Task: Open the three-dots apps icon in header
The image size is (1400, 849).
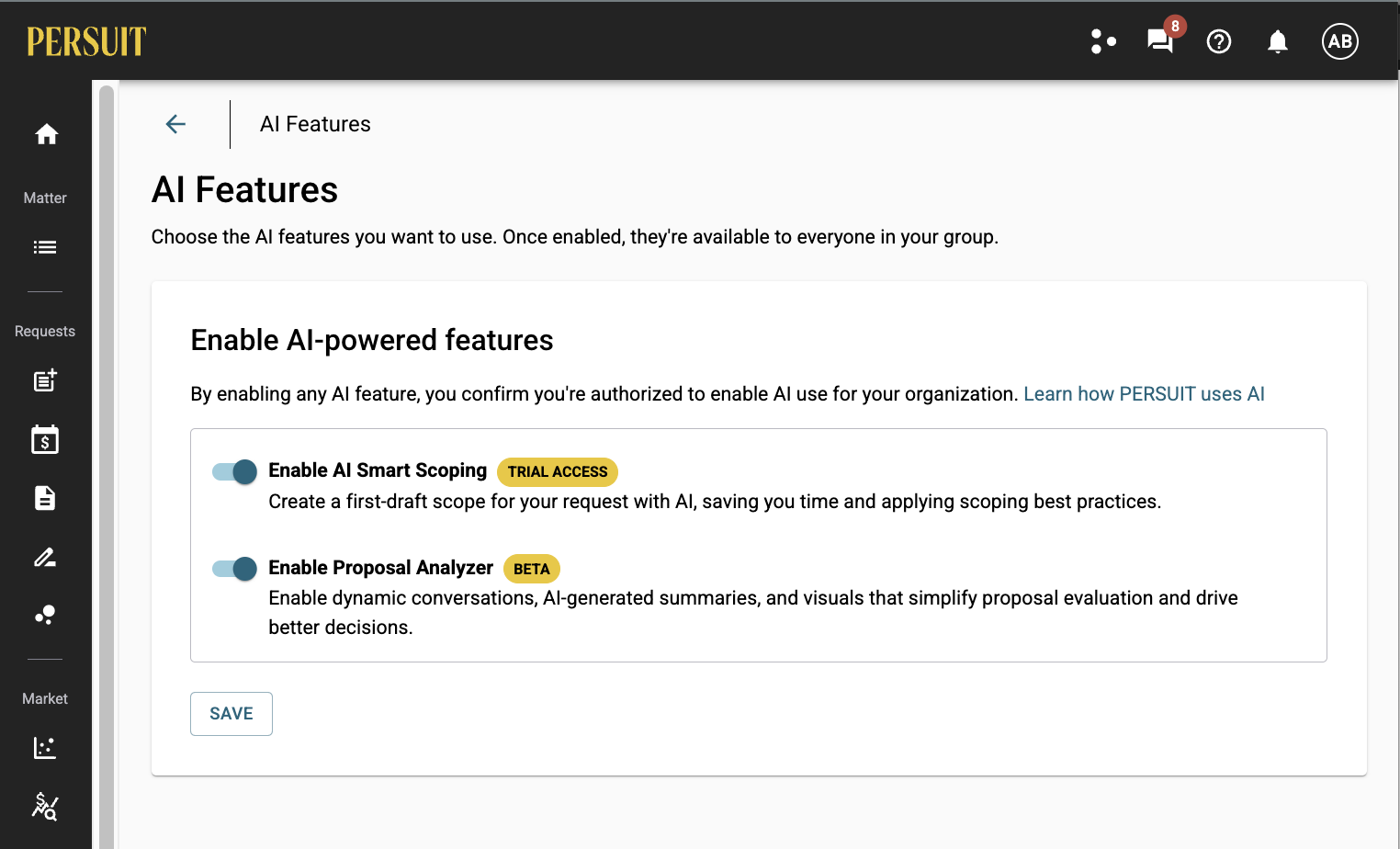Action: (x=1103, y=41)
